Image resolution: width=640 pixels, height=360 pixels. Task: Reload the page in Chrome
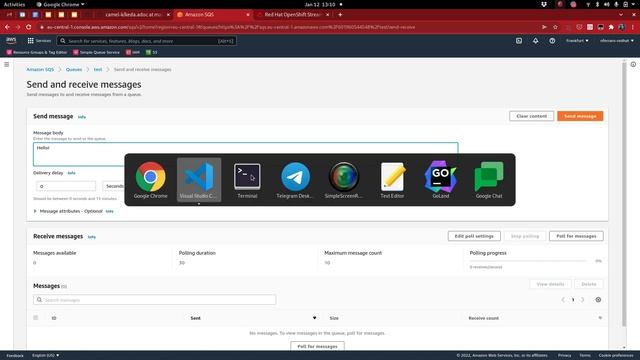(29, 27)
